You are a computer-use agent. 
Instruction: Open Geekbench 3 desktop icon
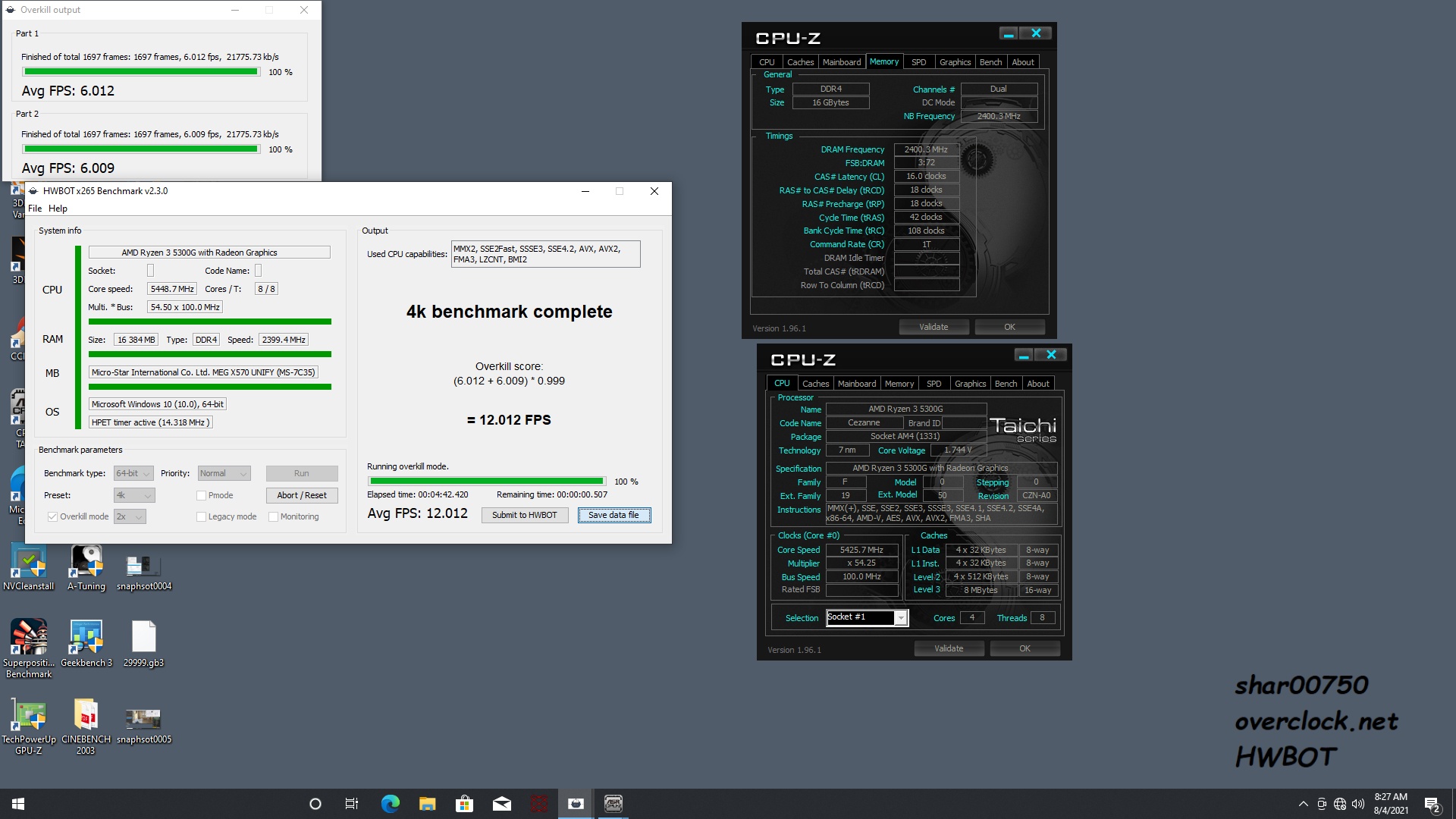pyautogui.click(x=86, y=643)
